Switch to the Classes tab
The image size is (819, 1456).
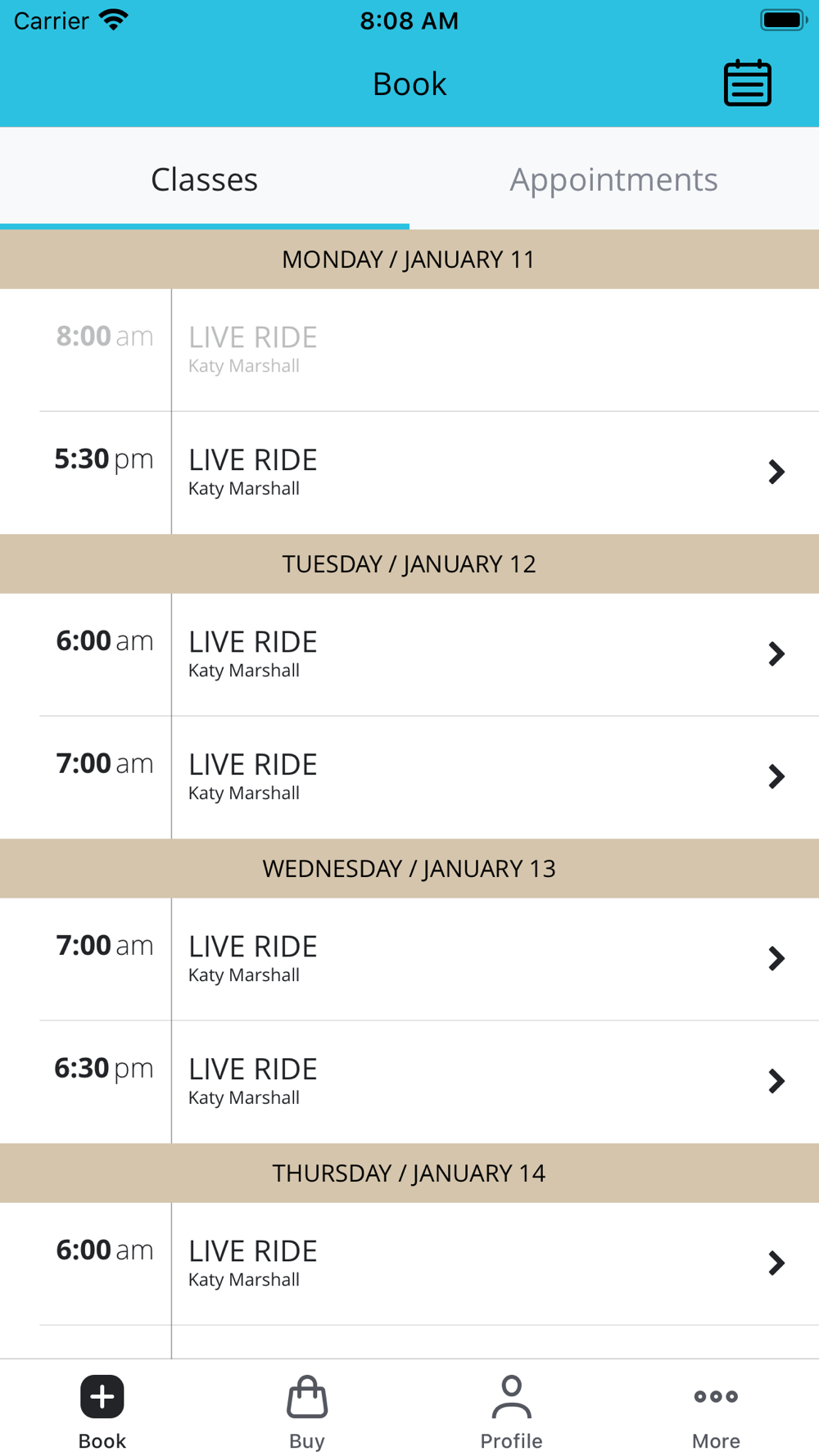pyautogui.click(x=205, y=179)
